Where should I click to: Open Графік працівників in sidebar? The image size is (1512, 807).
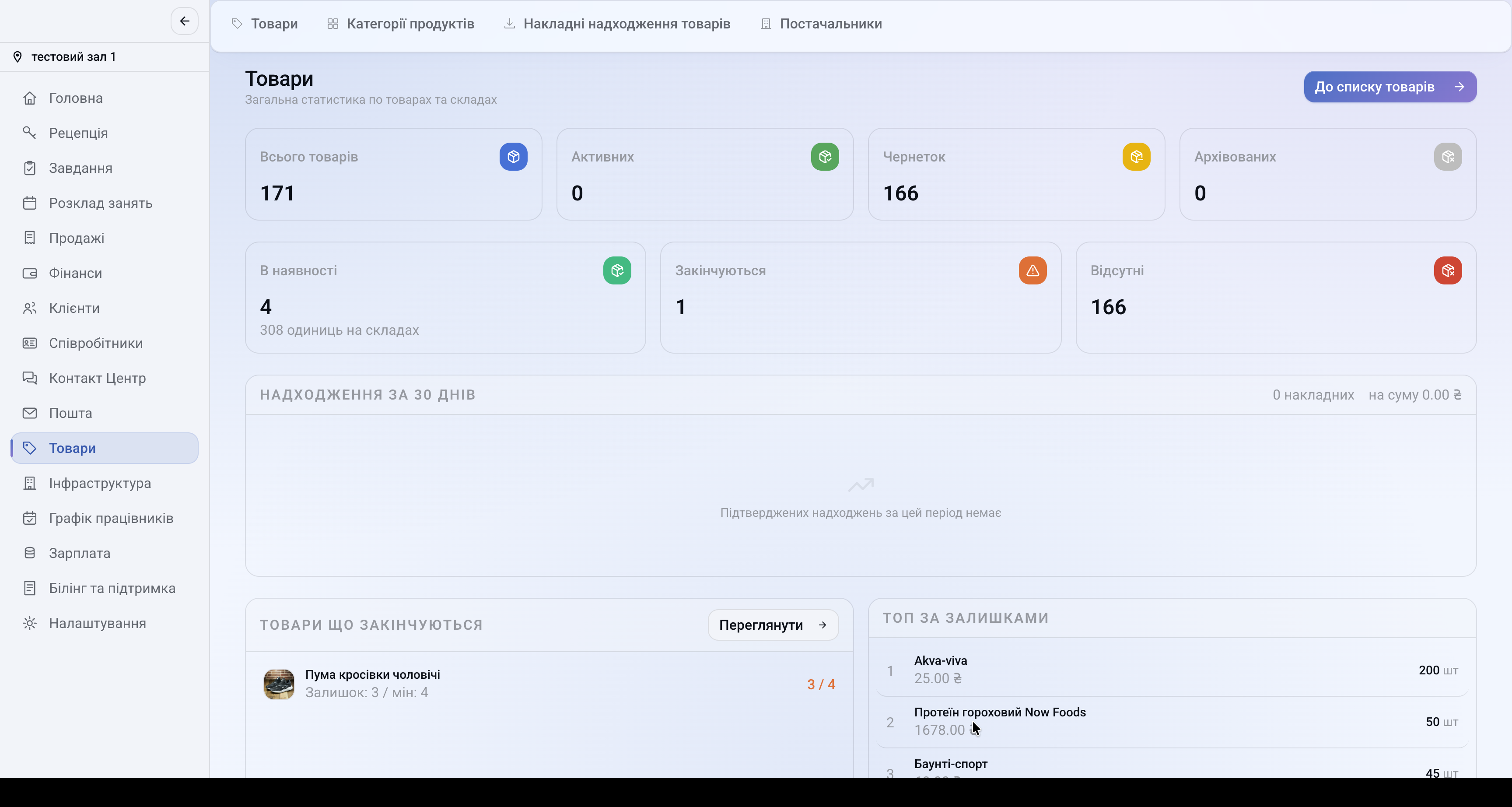point(105,518)
